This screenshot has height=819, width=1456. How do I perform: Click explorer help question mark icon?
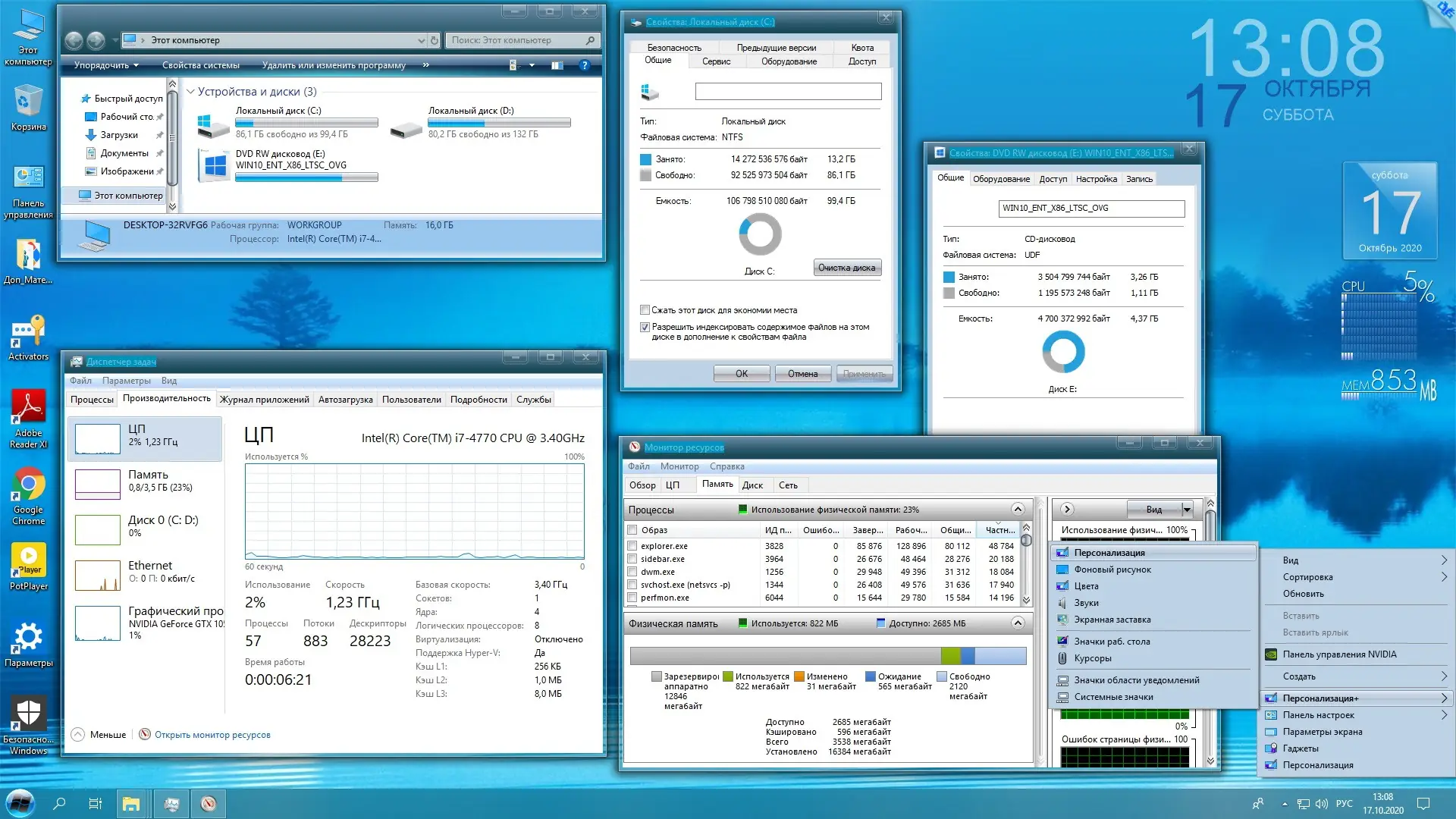coord(585,65)
